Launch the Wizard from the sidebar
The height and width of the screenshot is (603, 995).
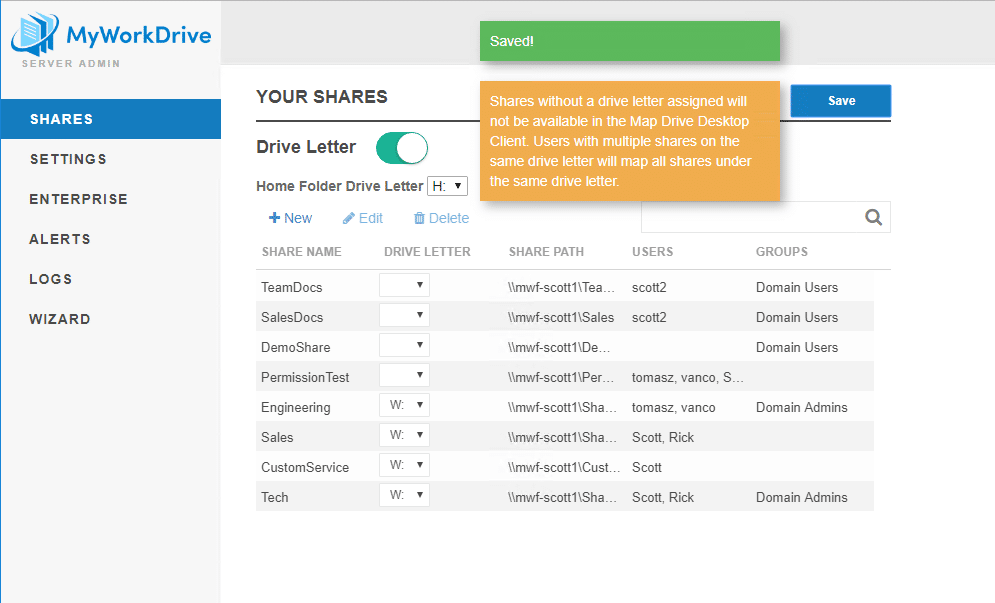60,319
